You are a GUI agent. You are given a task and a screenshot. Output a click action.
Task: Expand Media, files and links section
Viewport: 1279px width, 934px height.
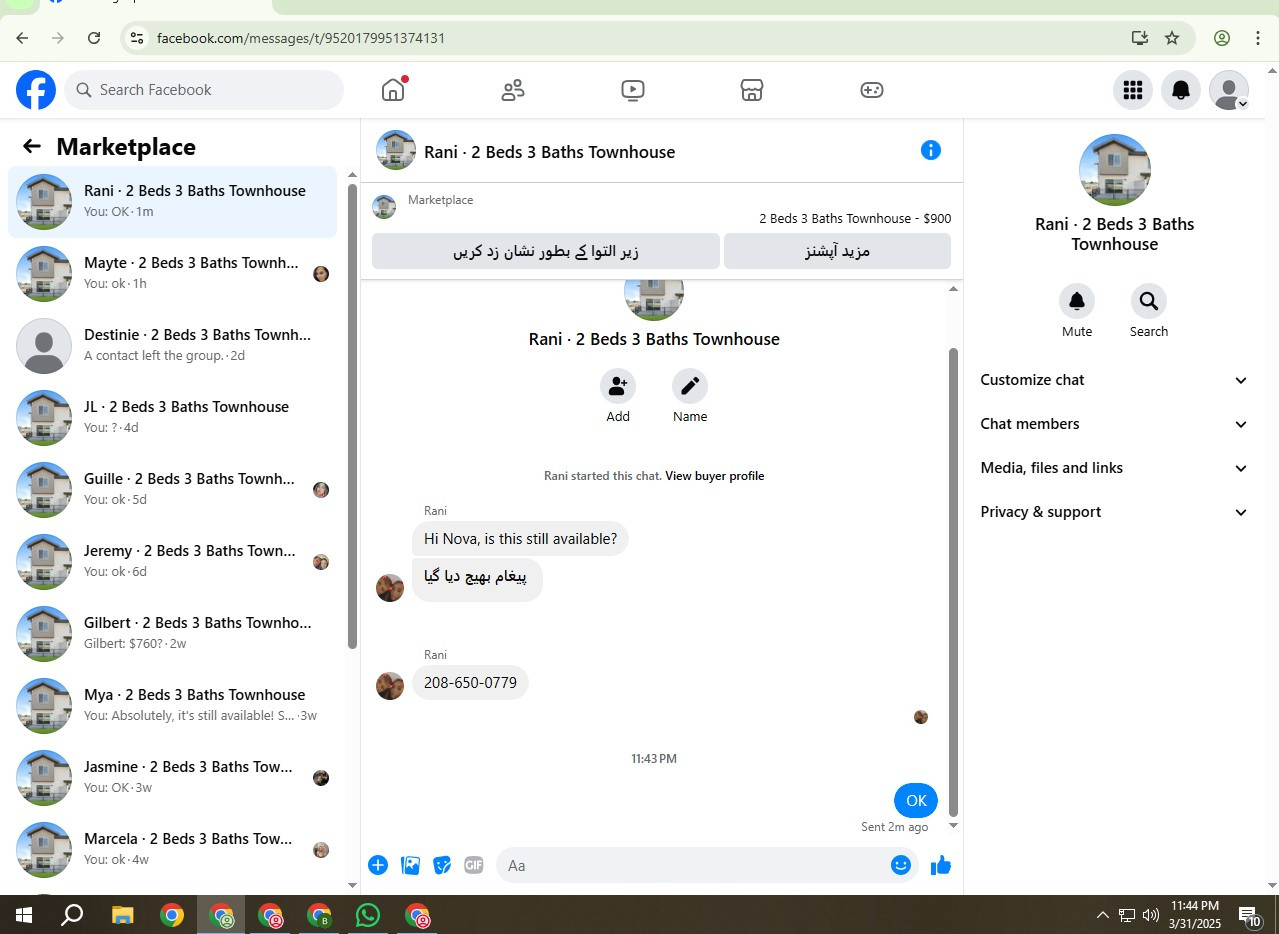pyautogui.click(x=1114, y=468)
